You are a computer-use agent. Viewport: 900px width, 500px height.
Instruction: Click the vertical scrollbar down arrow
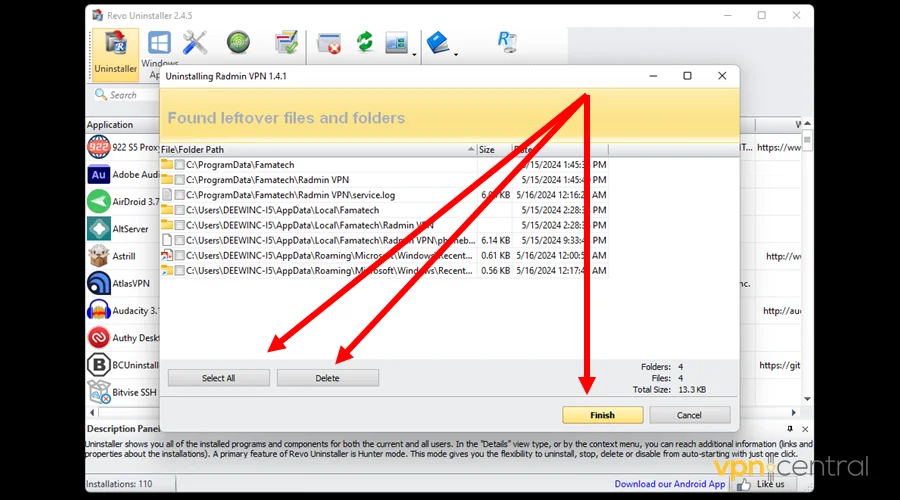click(x=807, y=399)
